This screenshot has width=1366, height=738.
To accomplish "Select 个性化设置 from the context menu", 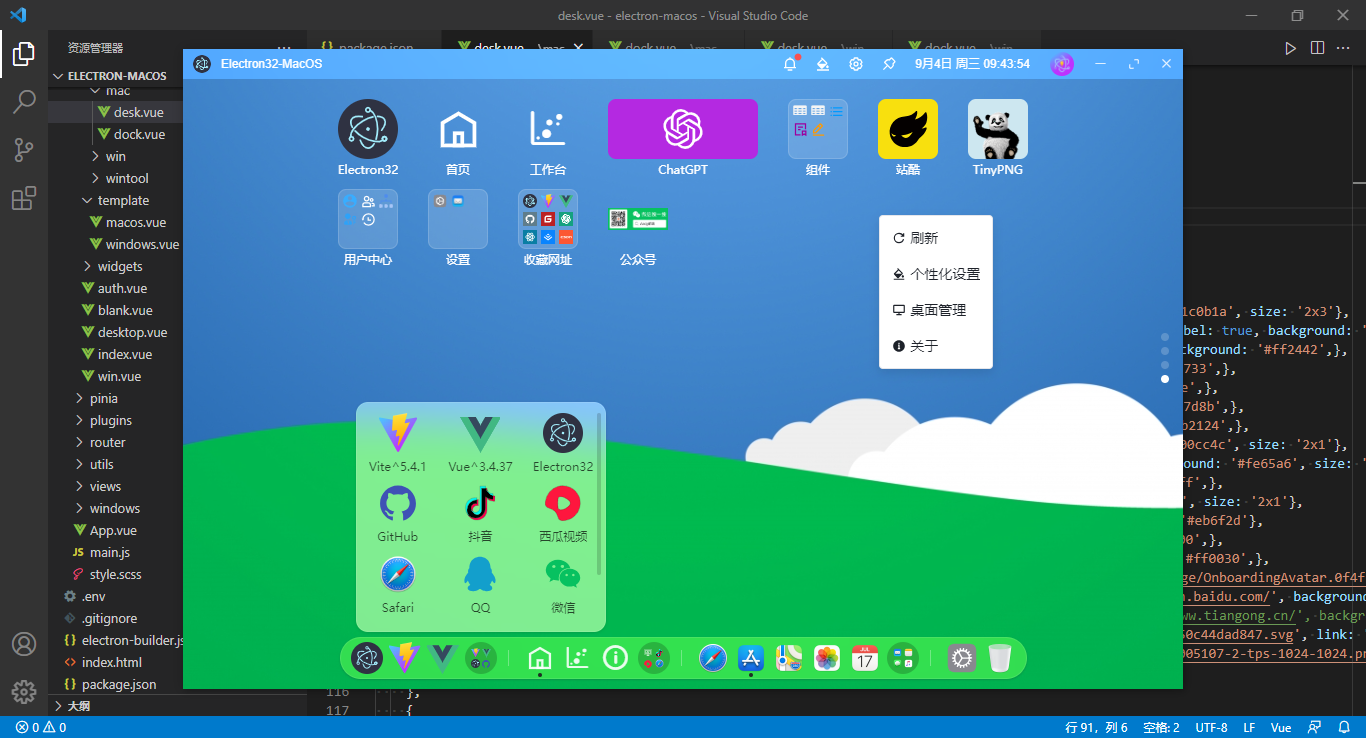I will pyautogui.click(x=936, y=274).
